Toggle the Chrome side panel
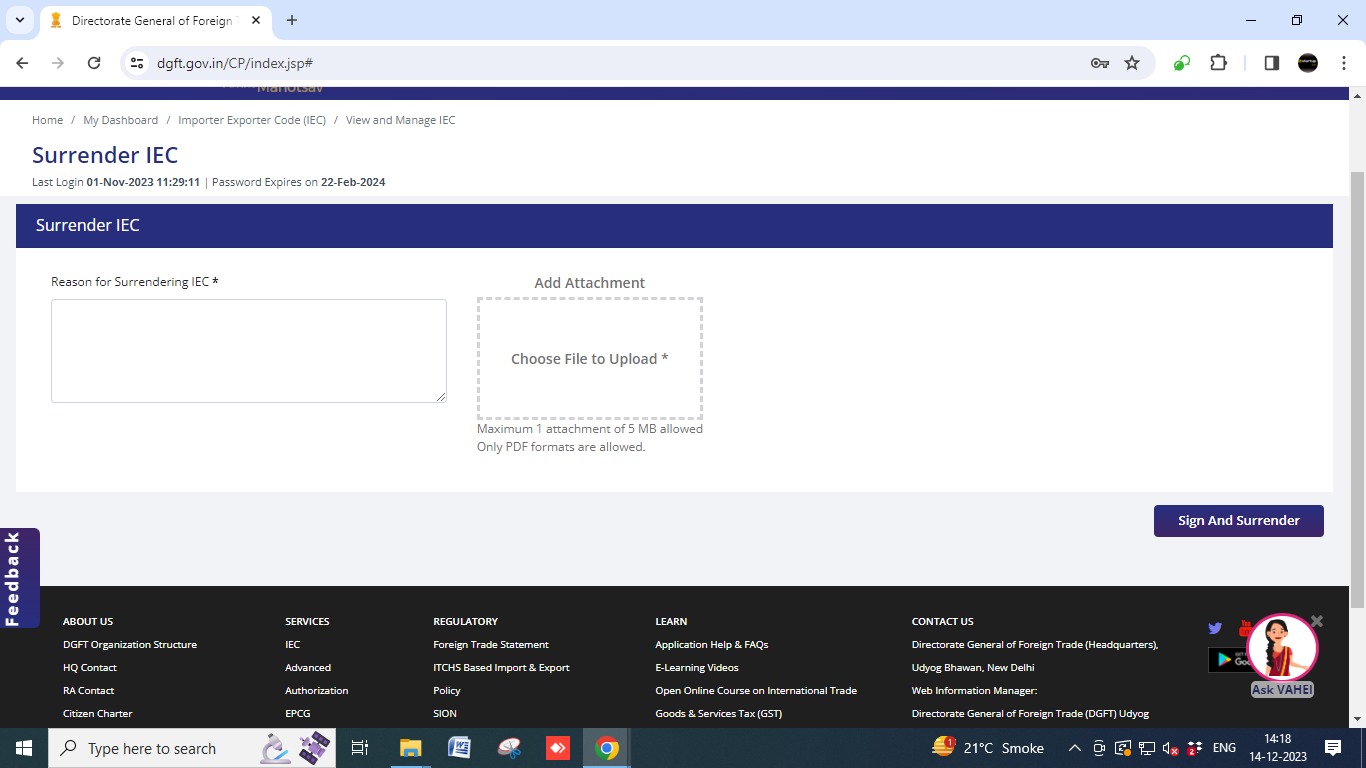 (x=1272, y=63)
